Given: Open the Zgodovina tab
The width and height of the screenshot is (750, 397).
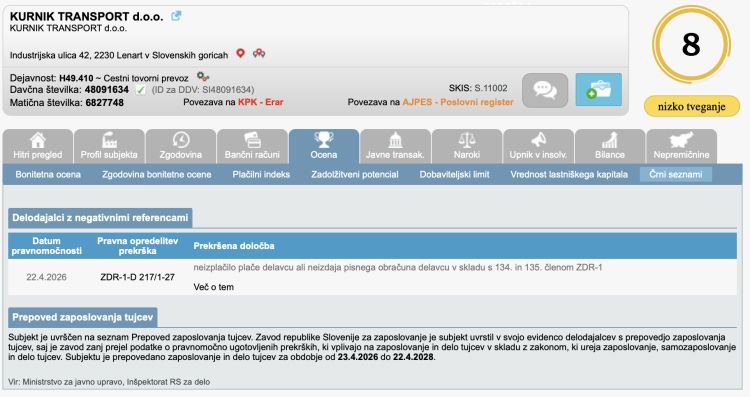Looking at the screenshot, I should pos(180,146).
